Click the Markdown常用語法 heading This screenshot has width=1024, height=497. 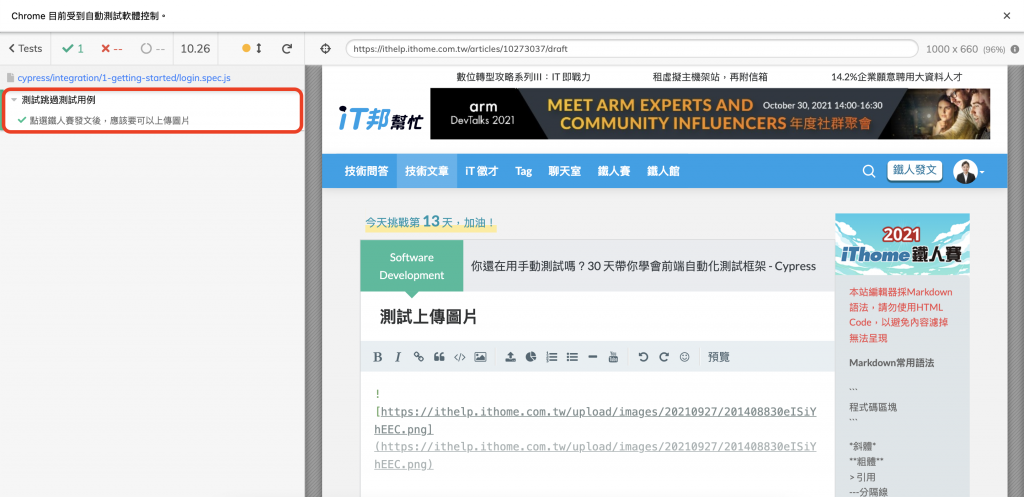[x=891, y=362]
